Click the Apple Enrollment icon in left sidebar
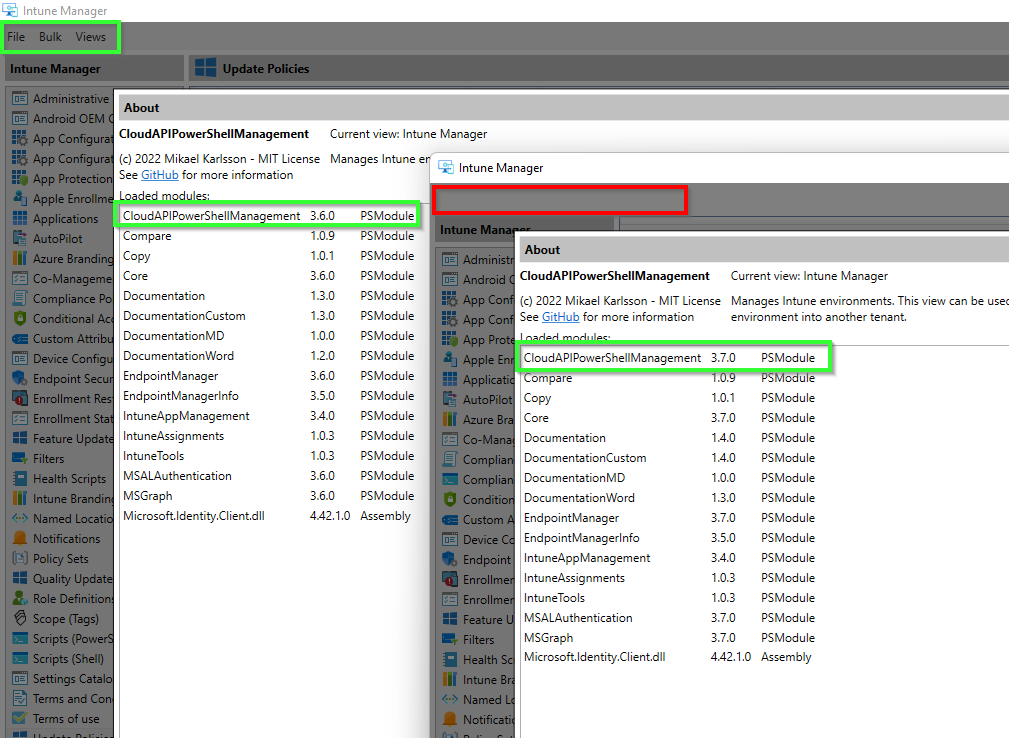This screenshot has width=1009, height=738. (20, 198)
